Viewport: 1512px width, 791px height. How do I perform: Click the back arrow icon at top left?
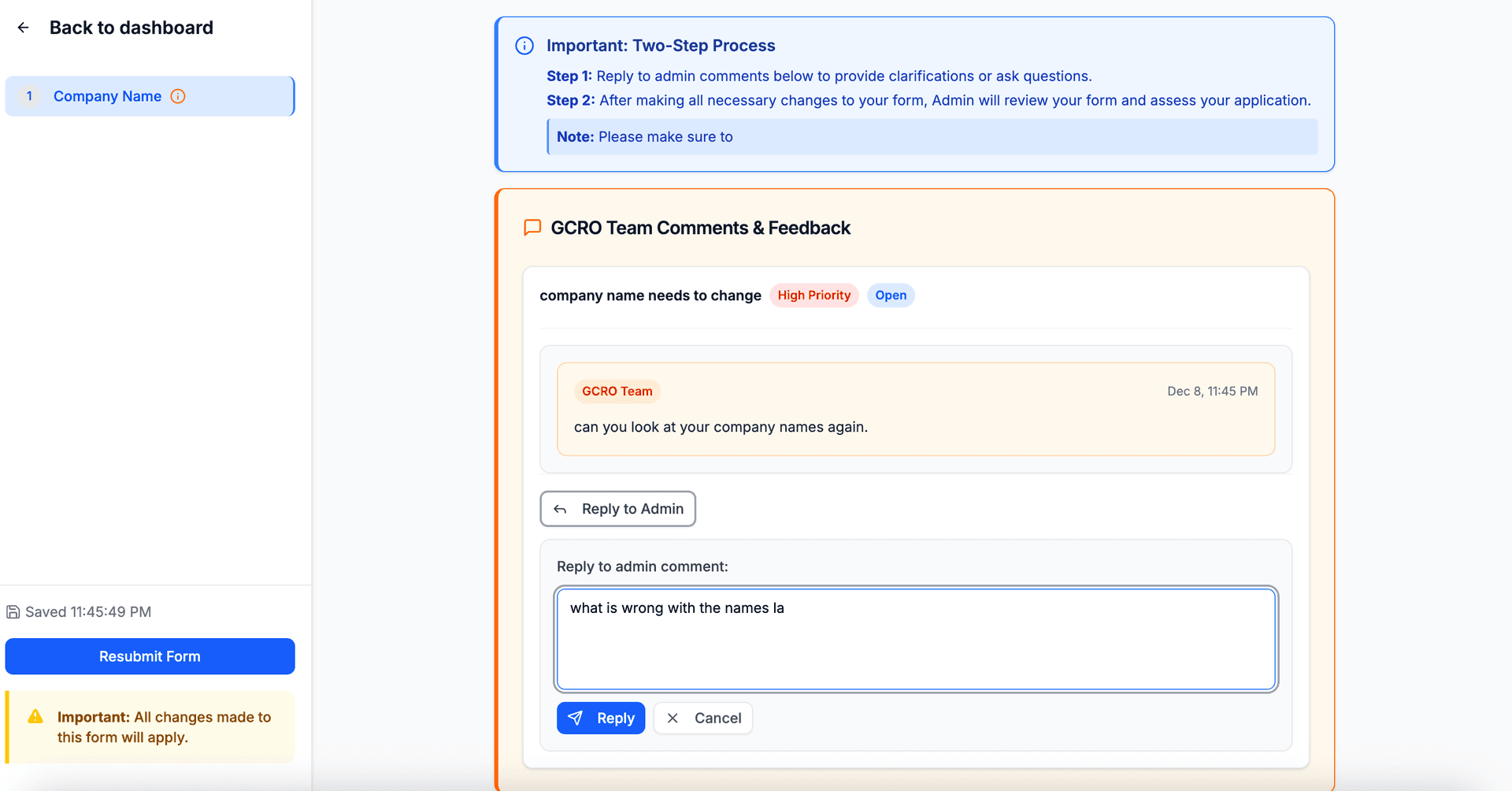(23, 28)
